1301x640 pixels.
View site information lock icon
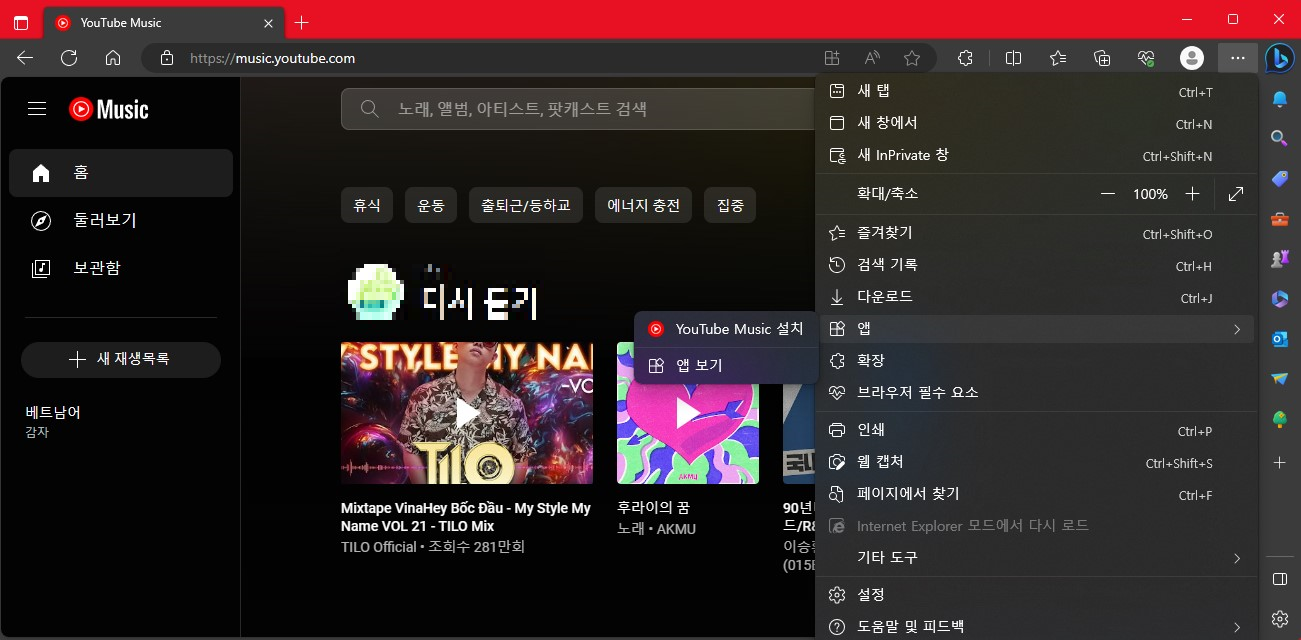[x=167, y=58]
